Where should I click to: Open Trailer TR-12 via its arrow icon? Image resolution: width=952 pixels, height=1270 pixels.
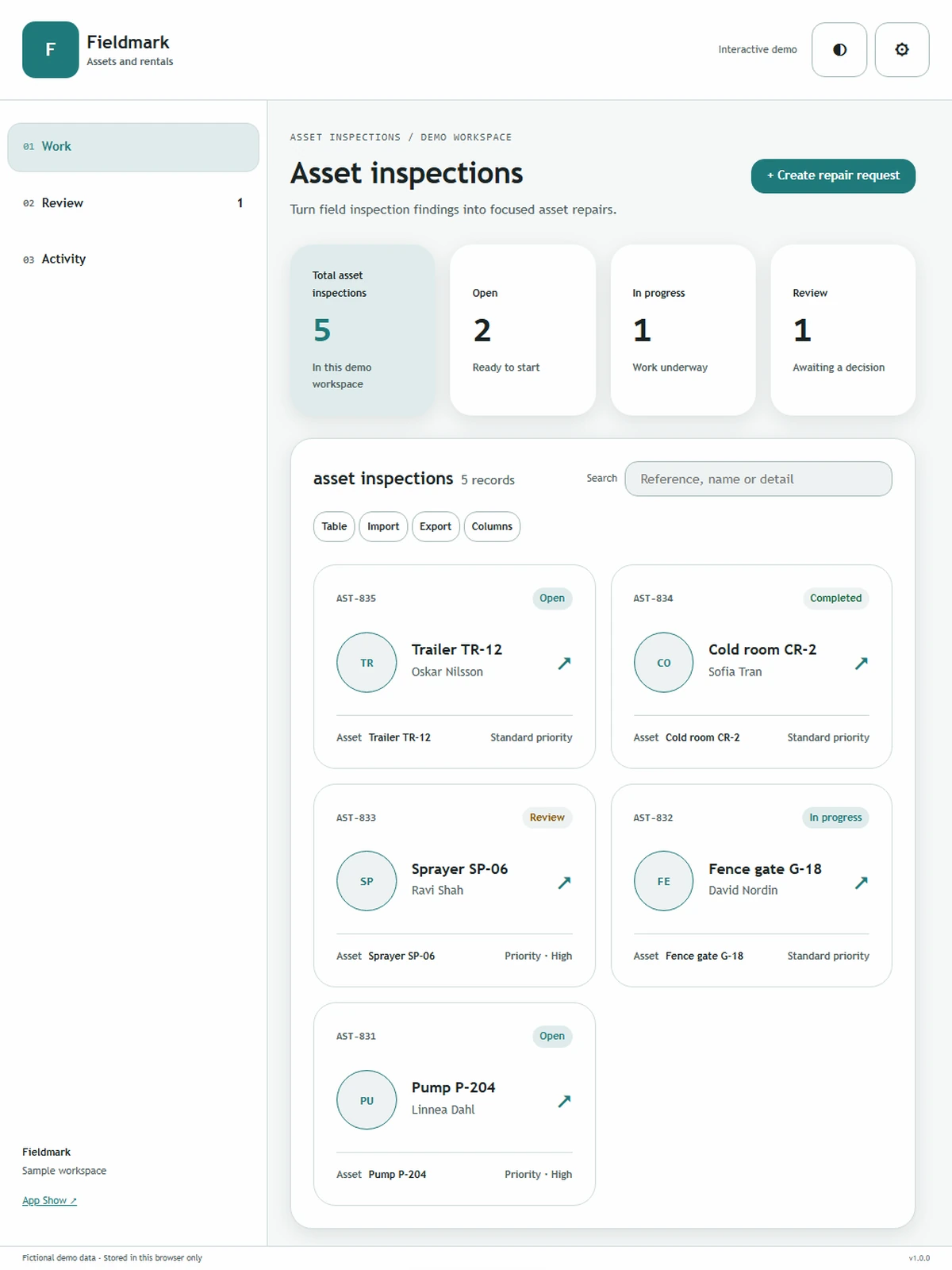point(564,663)
